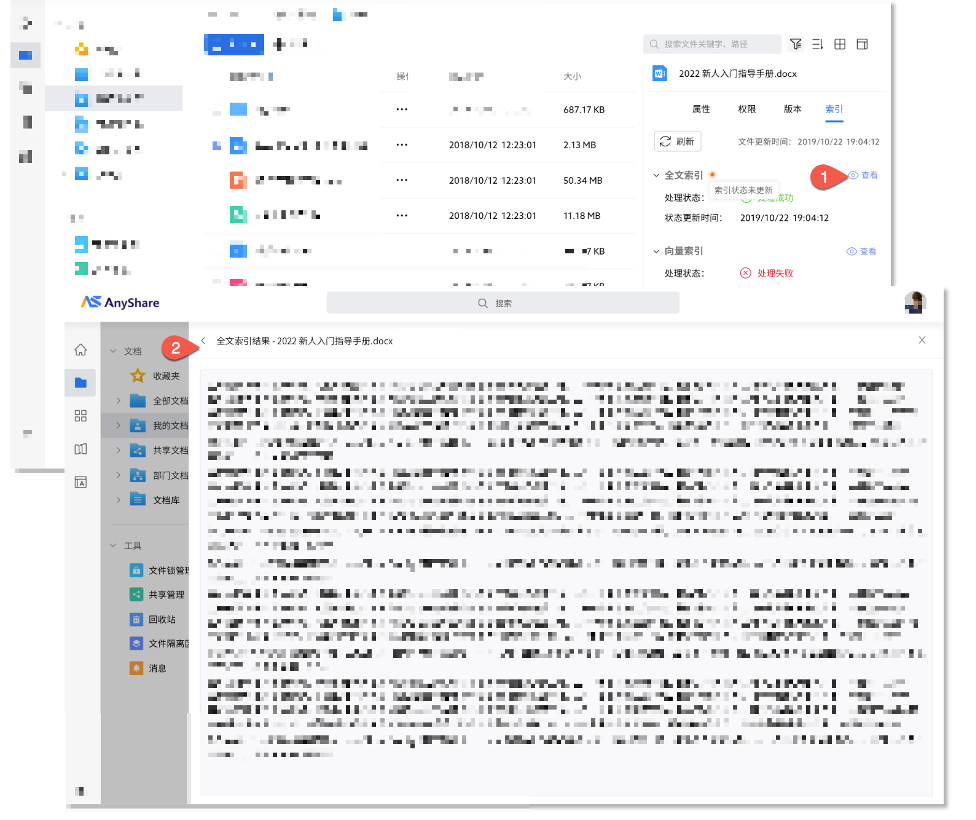Go back from 全文索引结果 using the back arrow
Image resolution: width=976 pixels, height=820 pixels.
click(203, 341)
